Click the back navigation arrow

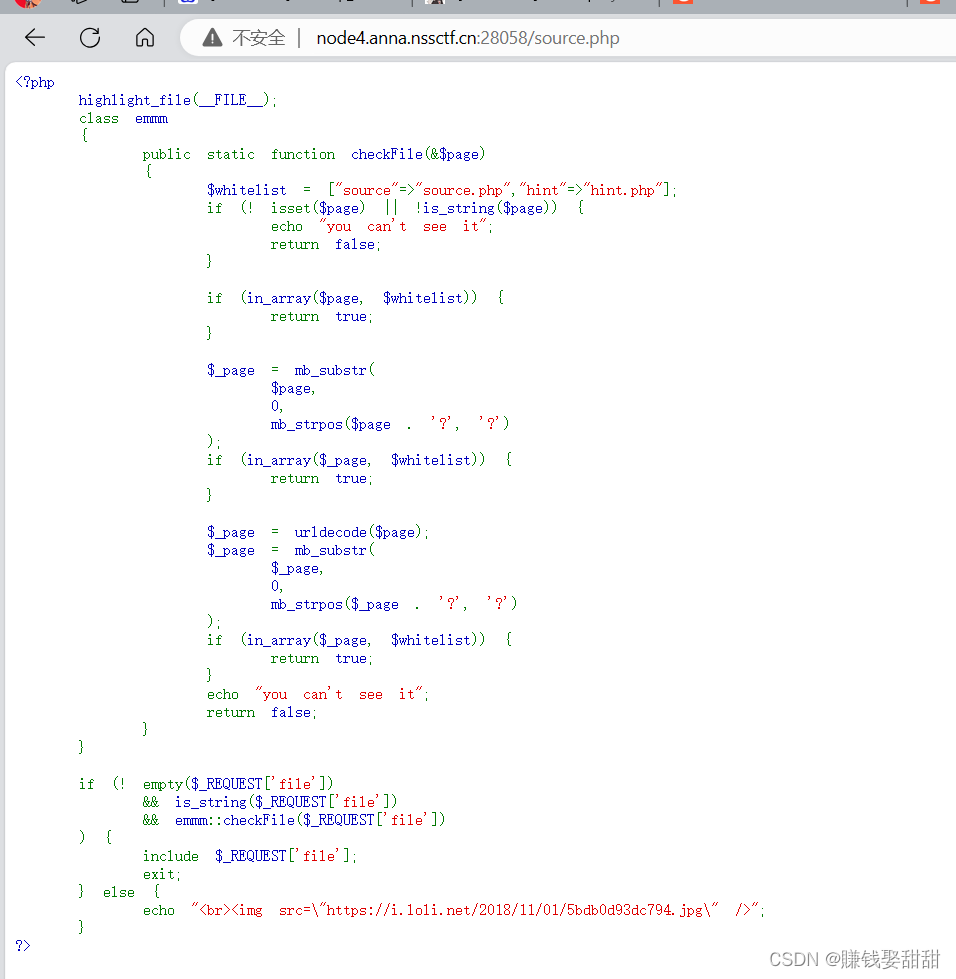pos(34,37)
